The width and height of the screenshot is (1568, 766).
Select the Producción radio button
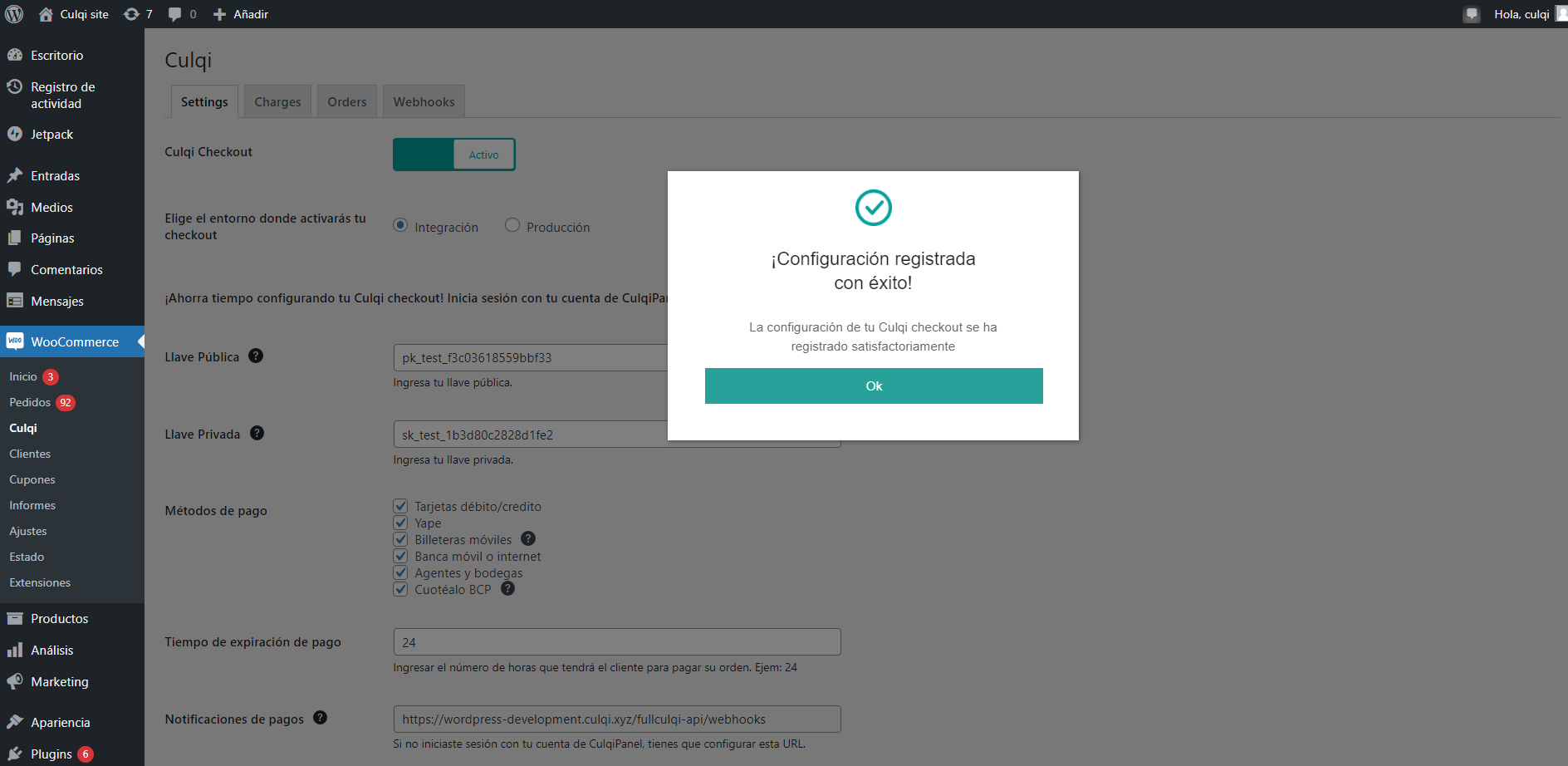tap(512, 225)
